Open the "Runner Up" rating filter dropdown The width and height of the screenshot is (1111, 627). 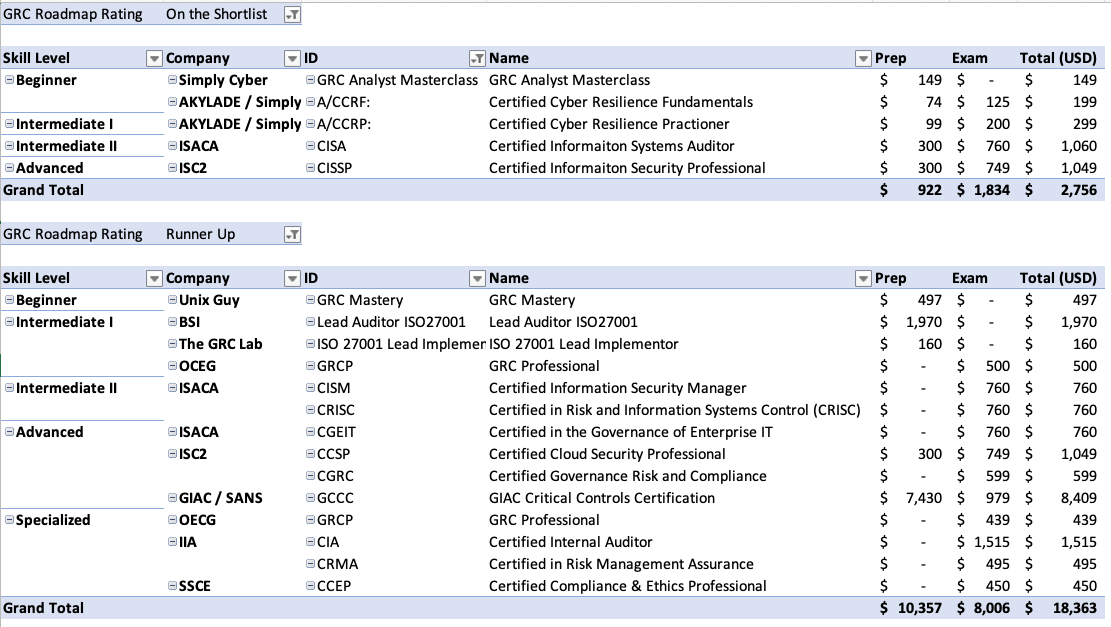291,234
